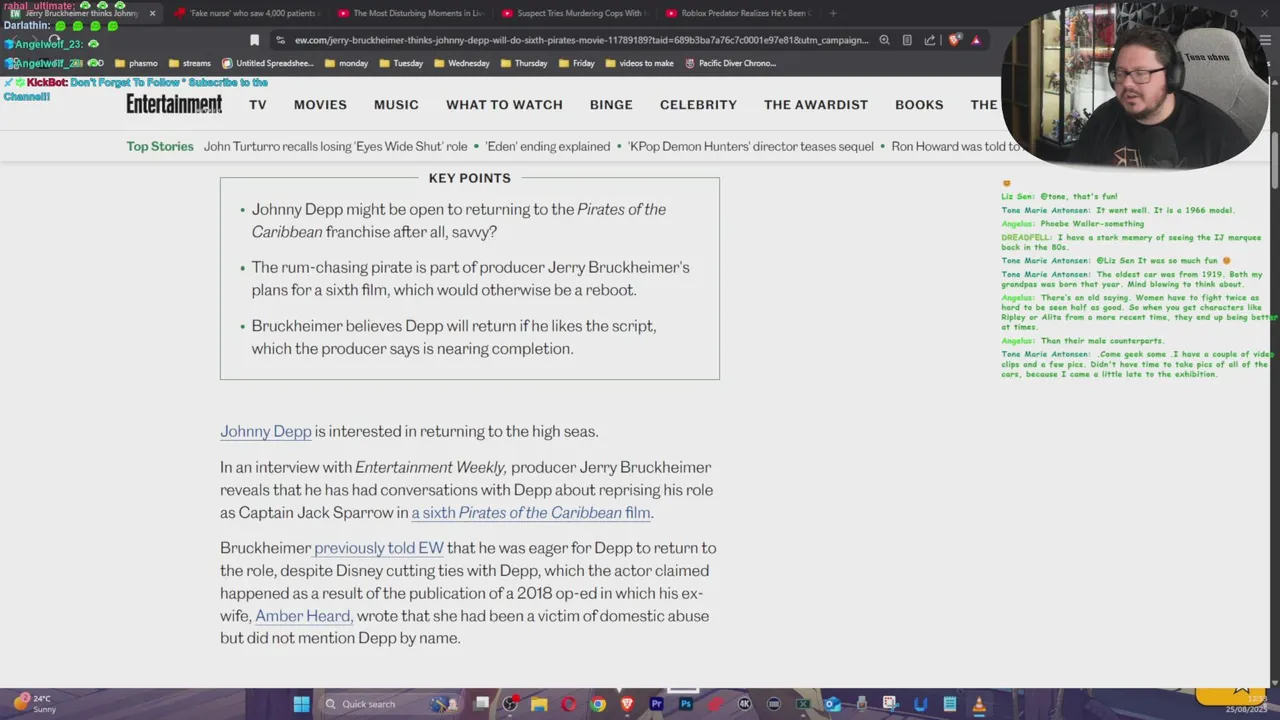1280x720 pixels.
Task: Select CELEBRITY in the navigation bar
Action: (x=698, y=105)
